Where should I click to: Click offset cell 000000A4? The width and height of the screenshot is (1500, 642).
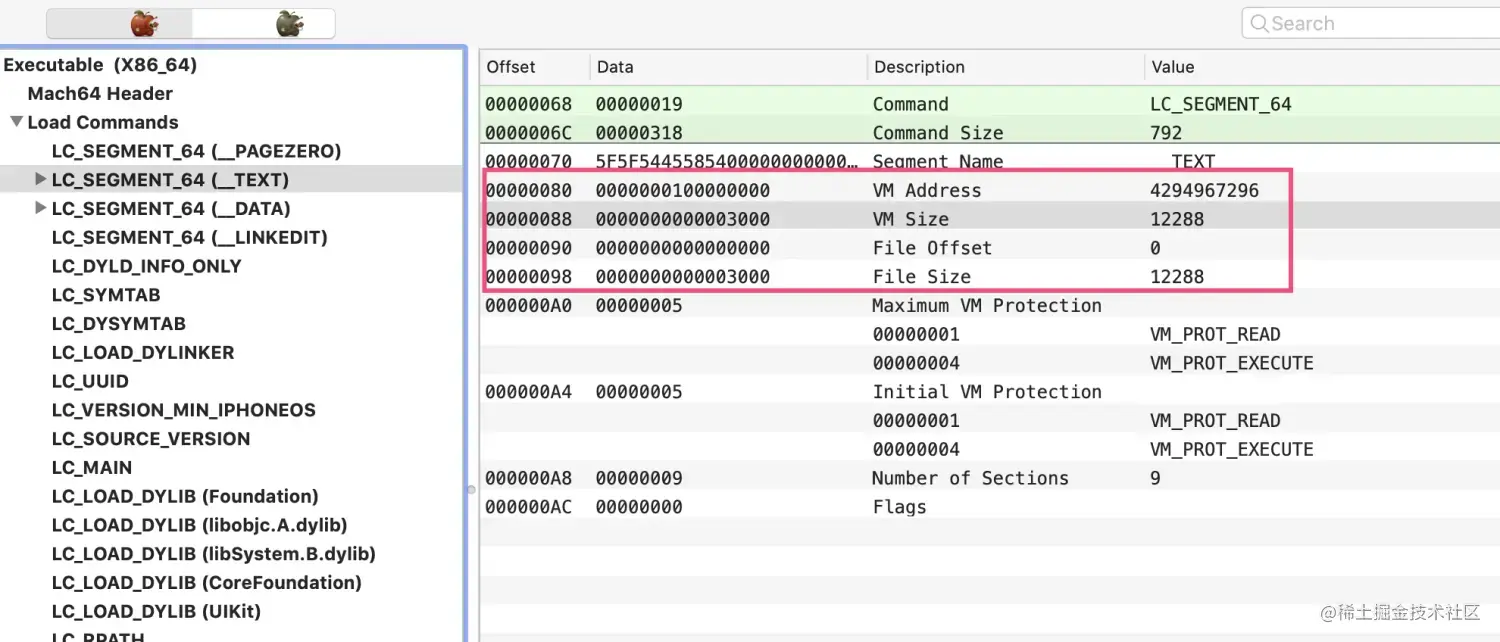click(x=528, y=392)
